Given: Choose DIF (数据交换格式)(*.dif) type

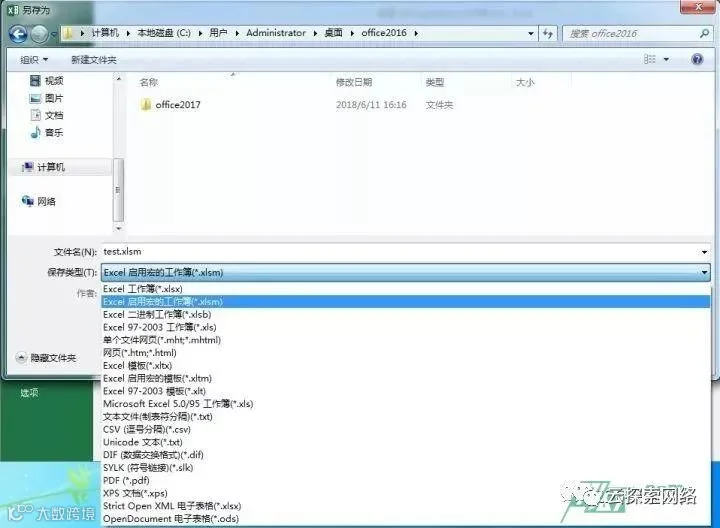Looking at the screenshot, I should [405, 455].
